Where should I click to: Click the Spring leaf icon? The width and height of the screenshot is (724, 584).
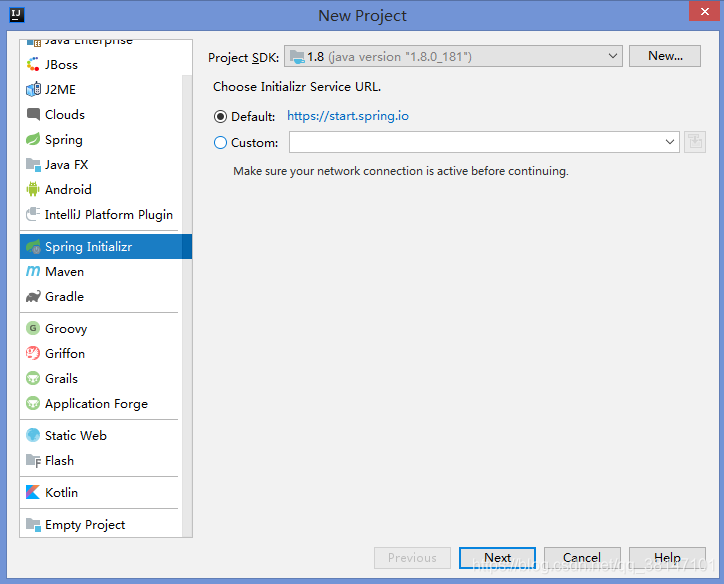33,139
